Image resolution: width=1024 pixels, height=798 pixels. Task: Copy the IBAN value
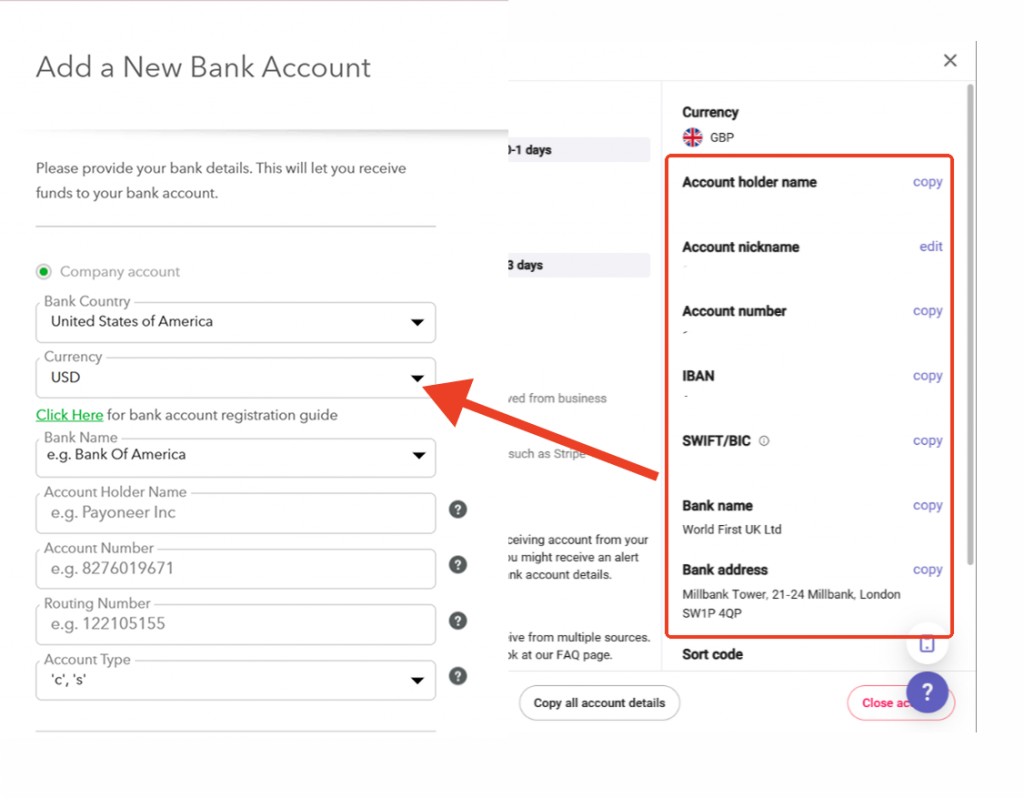tap(927, 376)
